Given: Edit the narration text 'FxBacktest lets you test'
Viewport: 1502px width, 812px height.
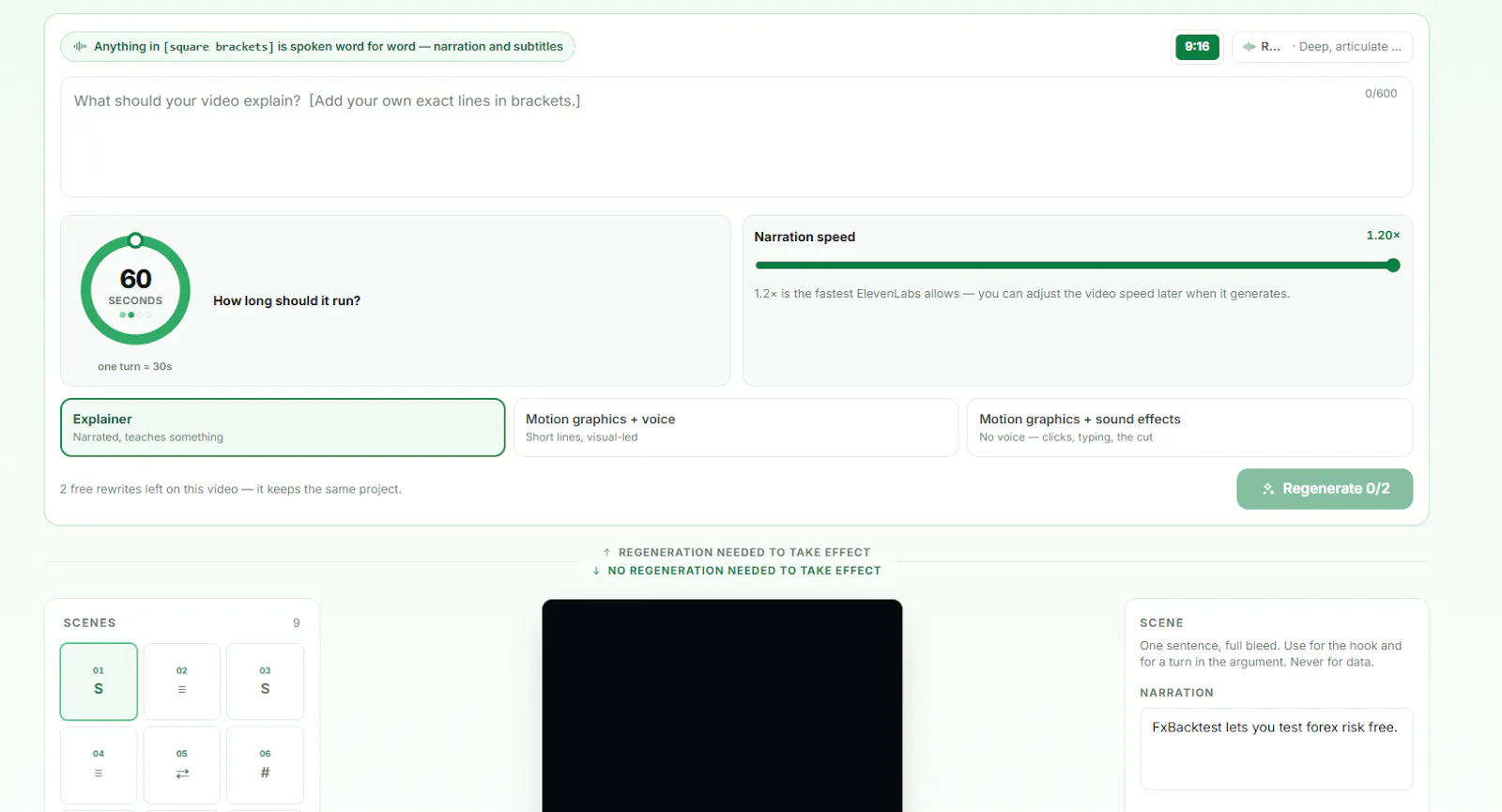Looking at the screenshot, I should coord(1276,748).
